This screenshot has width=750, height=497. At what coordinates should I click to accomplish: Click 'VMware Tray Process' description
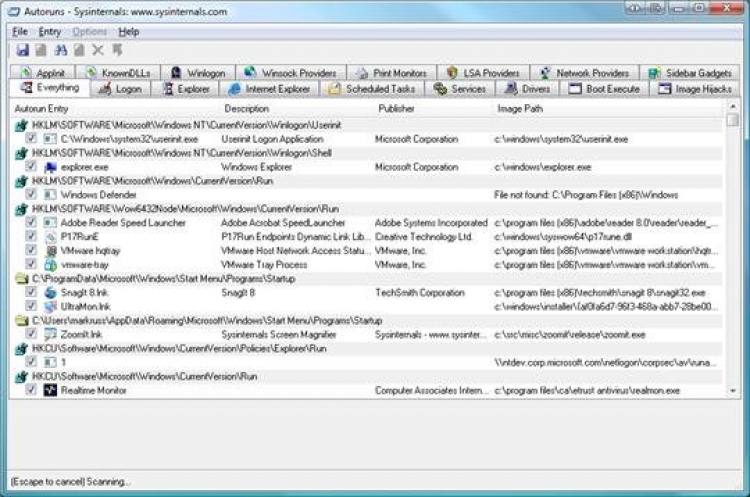pyautogui.click(x=265, y=265)
